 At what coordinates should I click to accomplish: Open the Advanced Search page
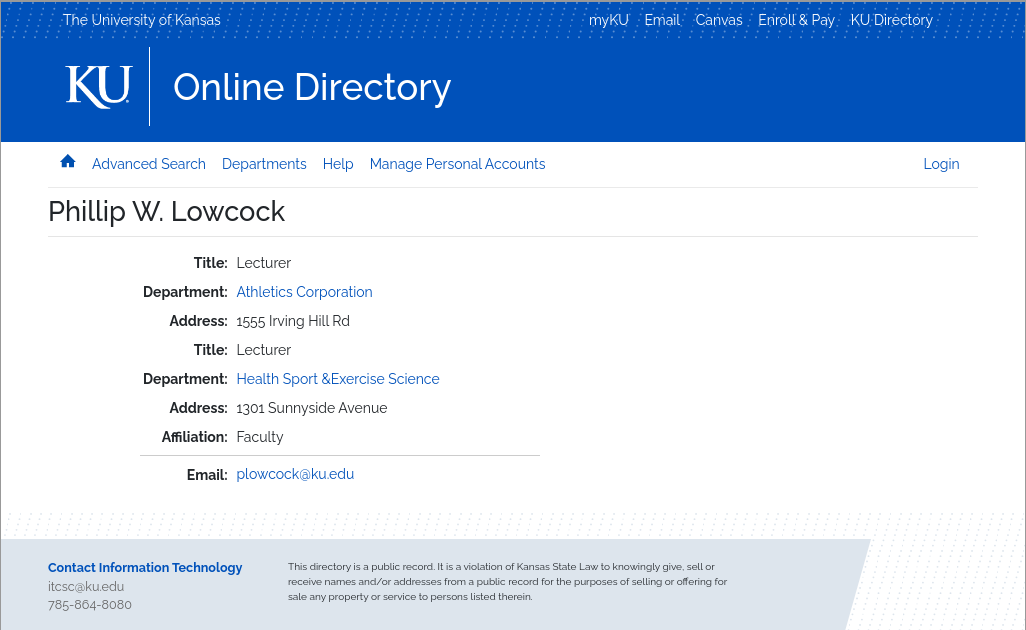[149, 164]
